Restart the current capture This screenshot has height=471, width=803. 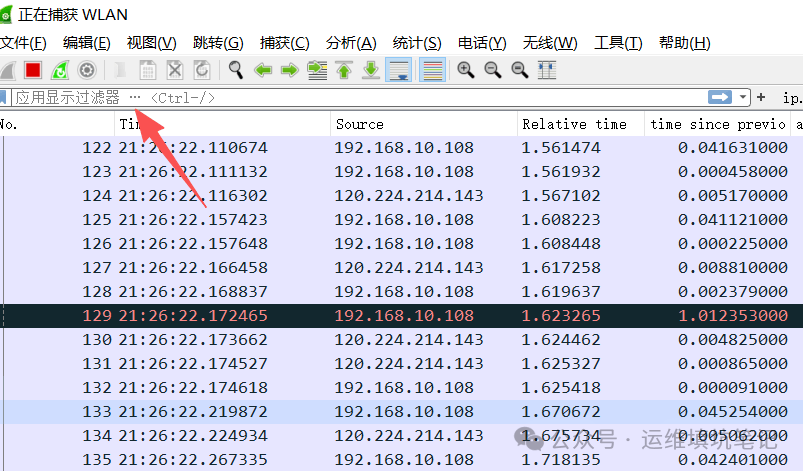(60, 70)
